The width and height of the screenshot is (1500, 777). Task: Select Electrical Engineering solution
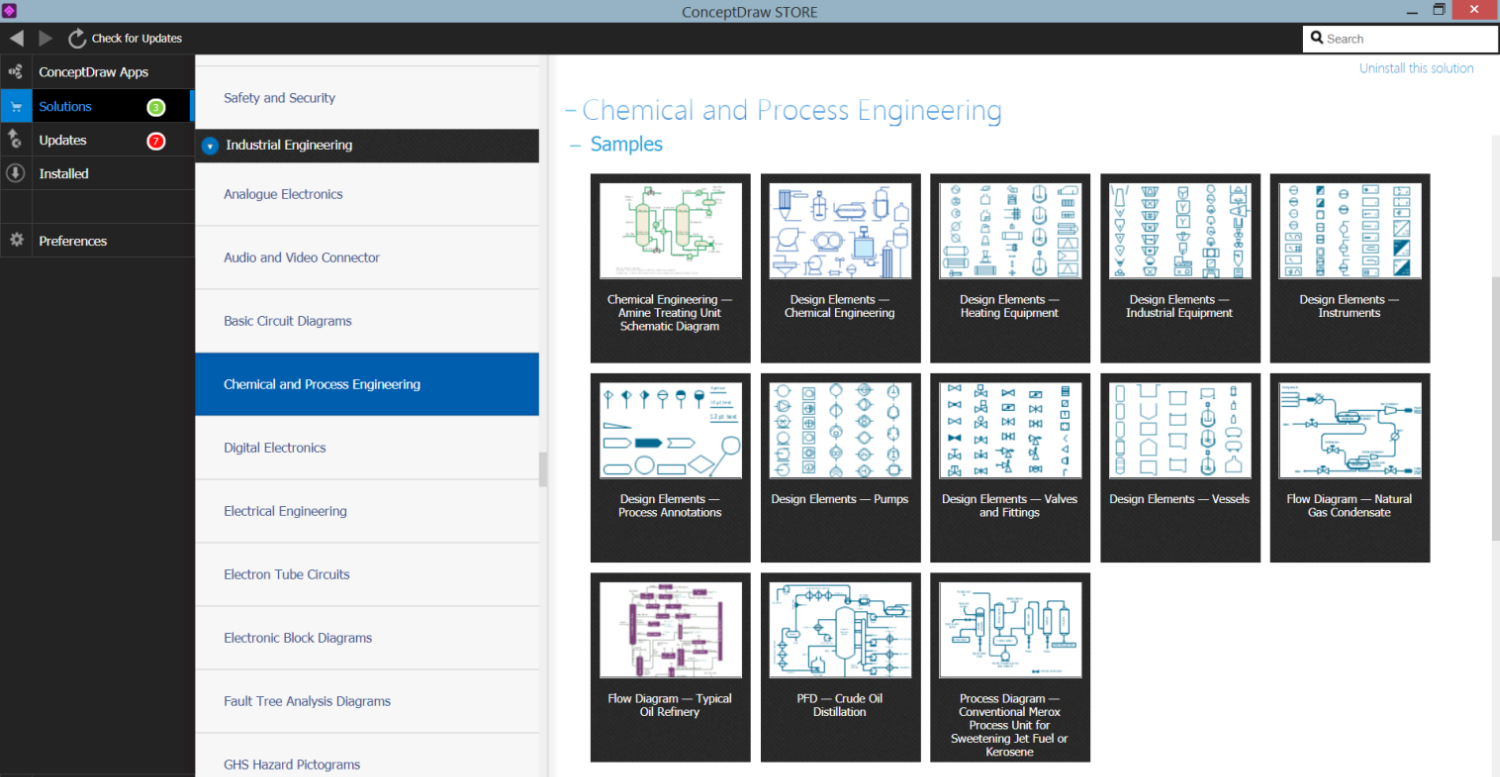[x=367, y=511]
